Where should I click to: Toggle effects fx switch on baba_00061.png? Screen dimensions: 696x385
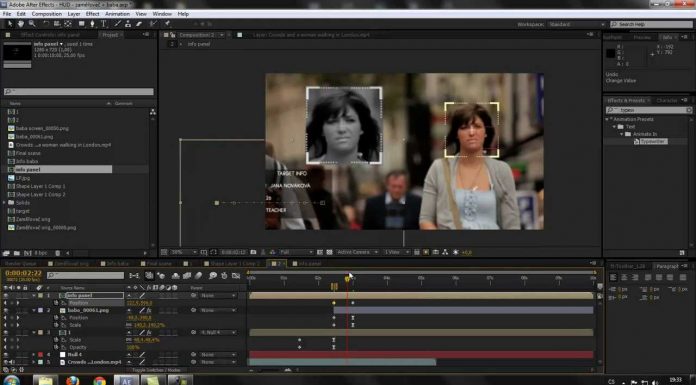pos(149,310)
